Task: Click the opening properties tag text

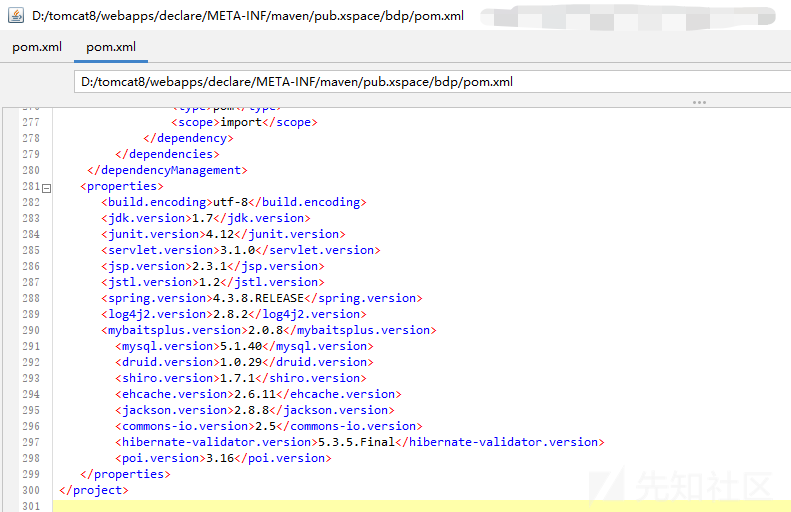Action: pos(121,186)
